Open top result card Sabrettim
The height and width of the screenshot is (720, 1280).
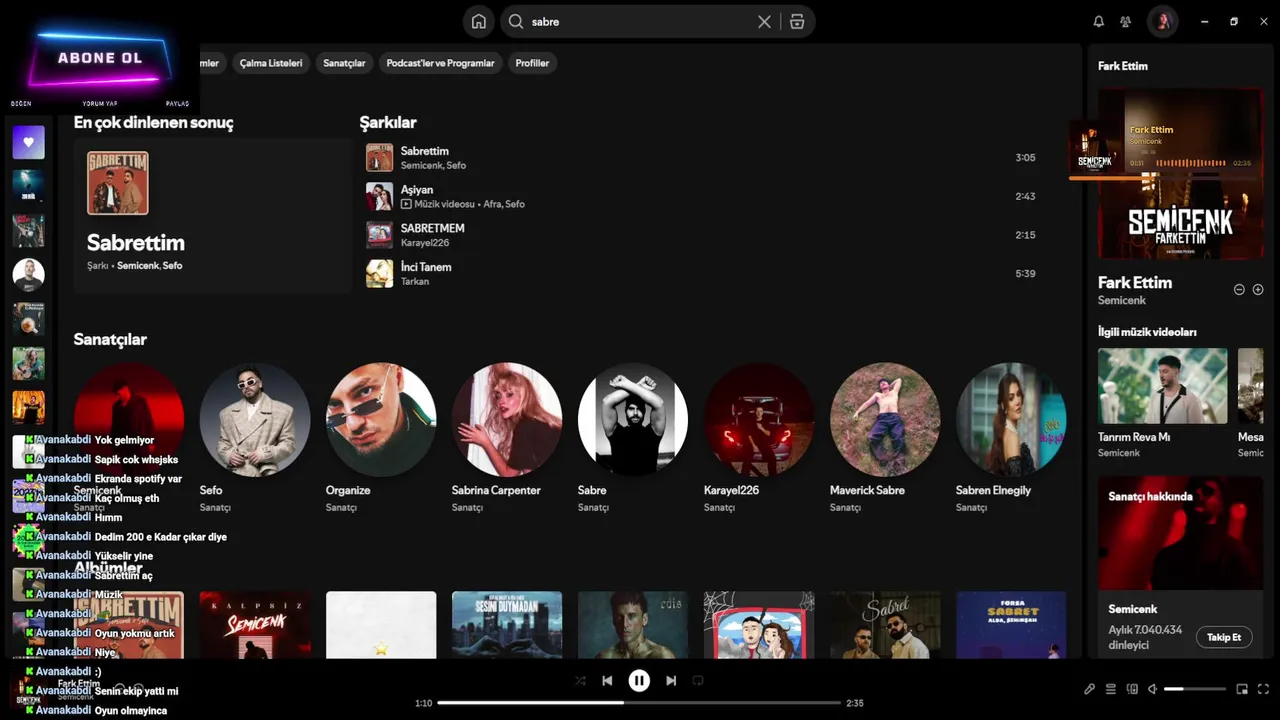[212, 215]
